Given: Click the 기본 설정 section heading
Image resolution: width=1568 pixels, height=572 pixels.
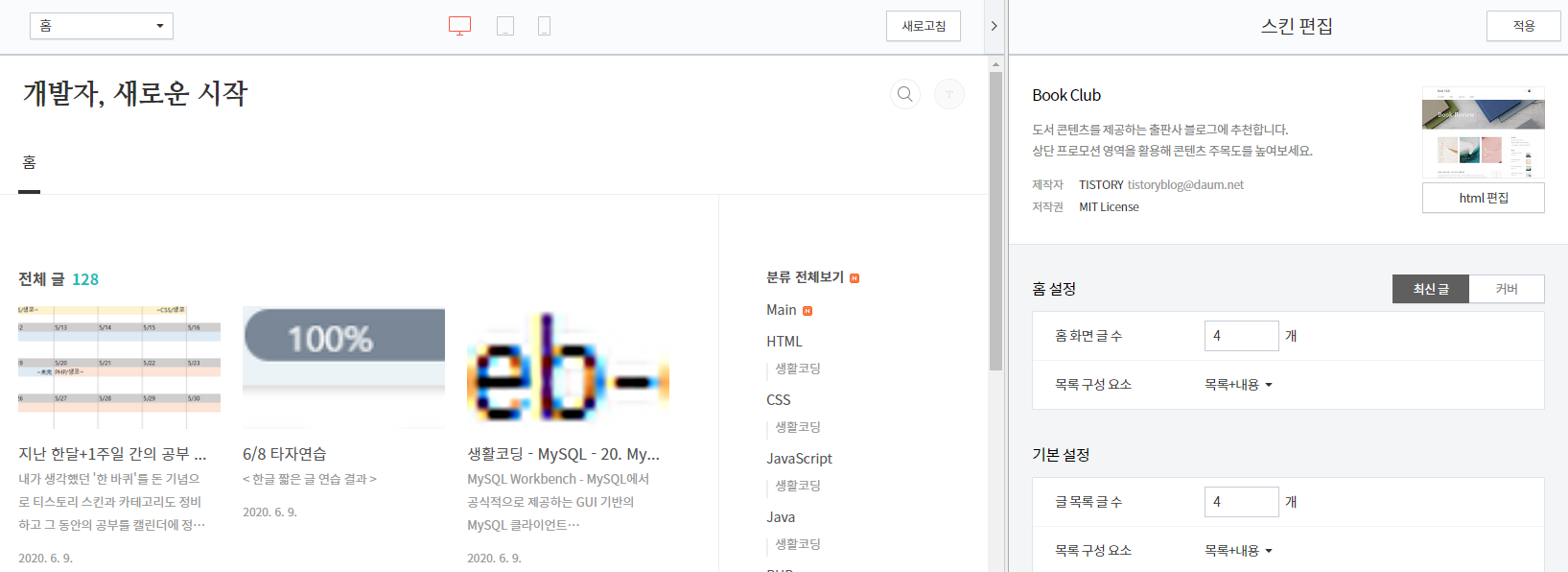Looking at the screenshot, I should (1061, 455).
